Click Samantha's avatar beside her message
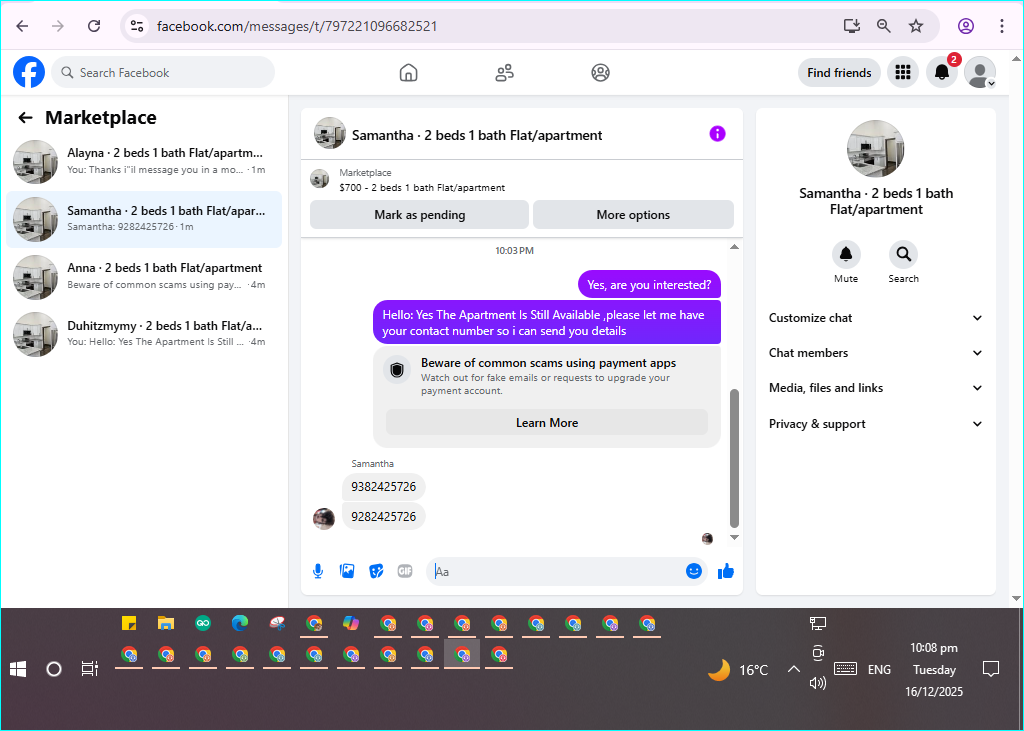Viewport: 1024px width, 731px height. tap(324, 519)
